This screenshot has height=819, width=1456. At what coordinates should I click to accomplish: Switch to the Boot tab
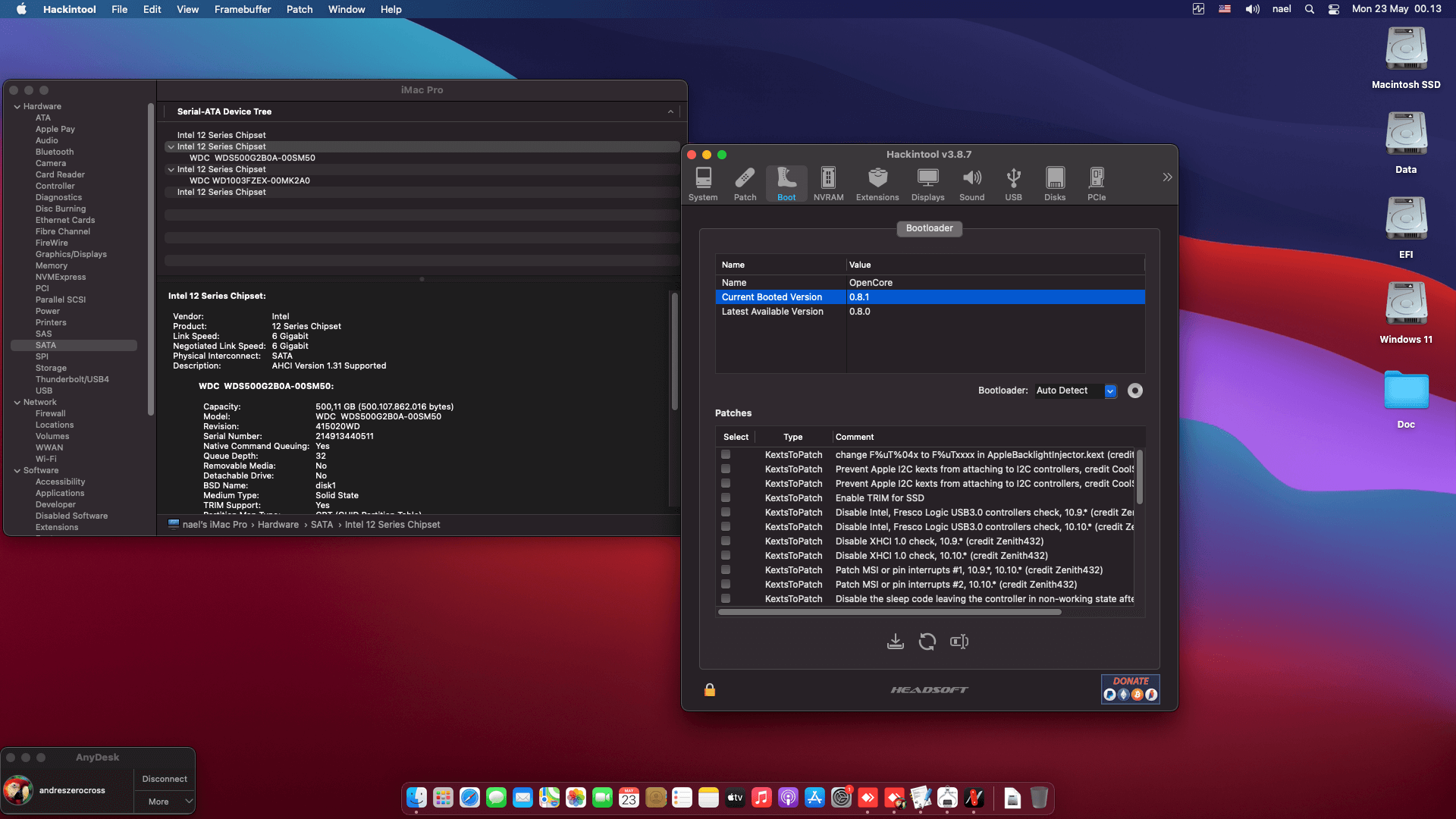click(x=786, y=184)
